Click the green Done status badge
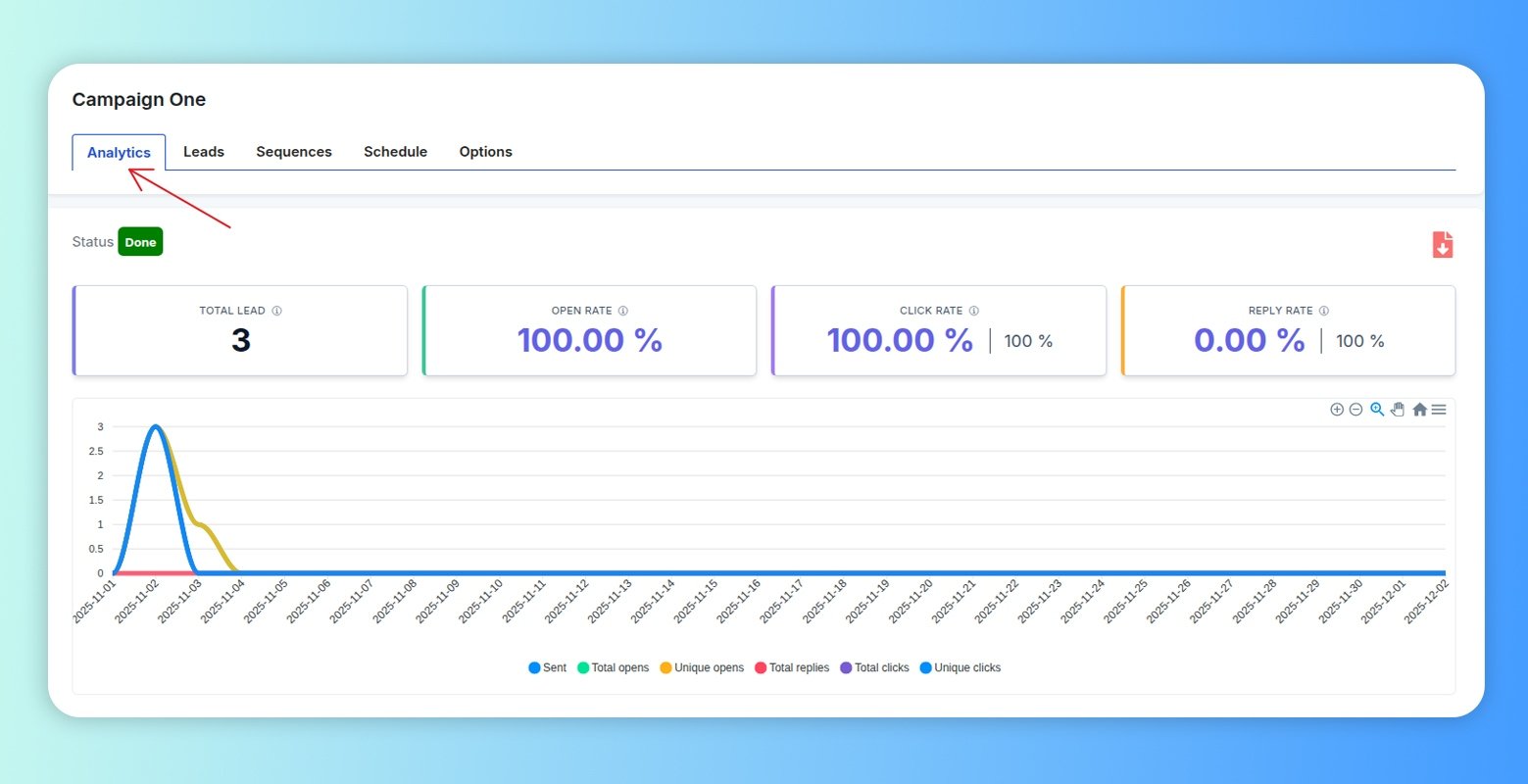Screen dimensions: 1528x784 click(140, 242)
